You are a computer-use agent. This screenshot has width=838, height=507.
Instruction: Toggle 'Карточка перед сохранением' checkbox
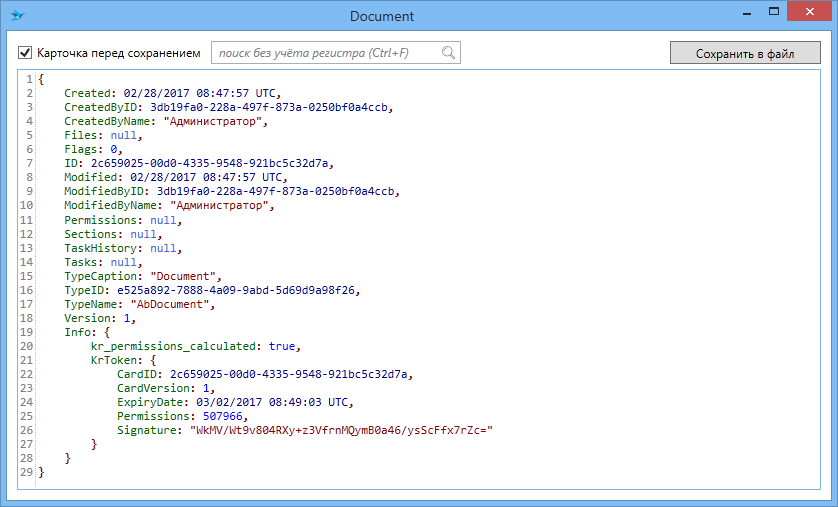click(26, 53)
